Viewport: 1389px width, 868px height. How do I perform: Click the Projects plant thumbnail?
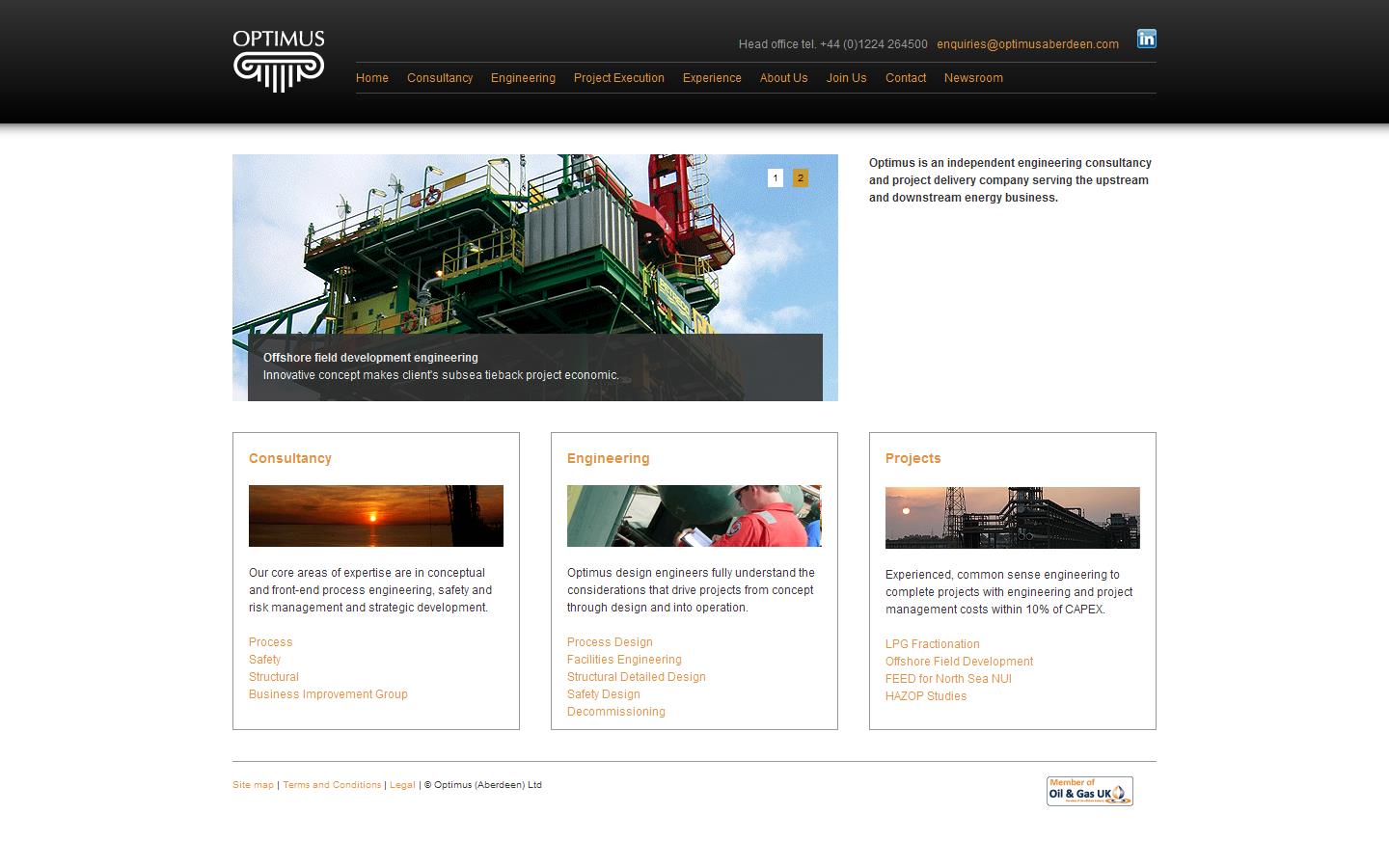(x=1013, y=518)
